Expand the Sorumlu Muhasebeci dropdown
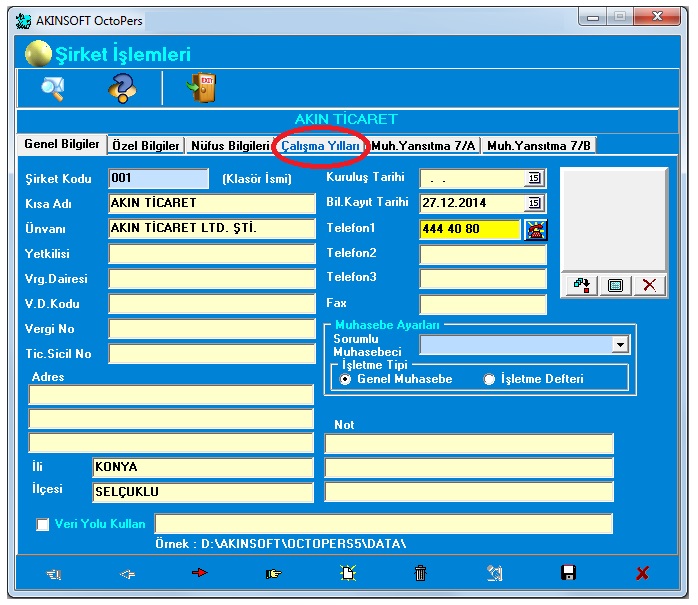 (x=620, y=345)
